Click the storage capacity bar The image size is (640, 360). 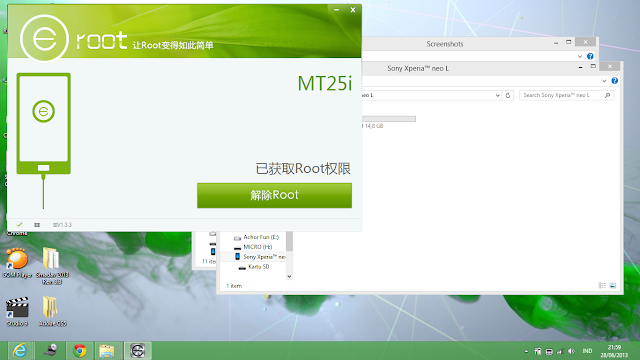tap(389, 119)
